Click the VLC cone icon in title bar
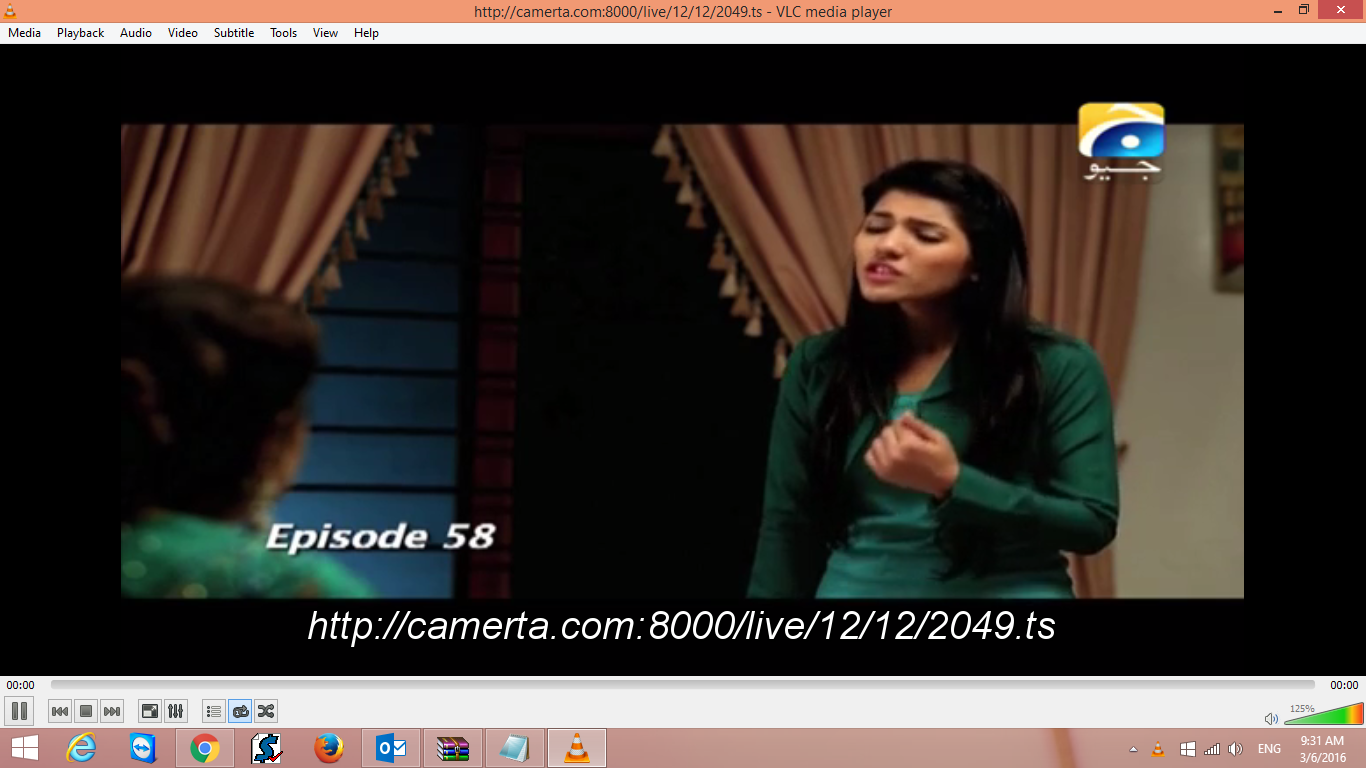Image resolution: width=1366 pixels, height=768 pixels. click(x=11, y=11)
